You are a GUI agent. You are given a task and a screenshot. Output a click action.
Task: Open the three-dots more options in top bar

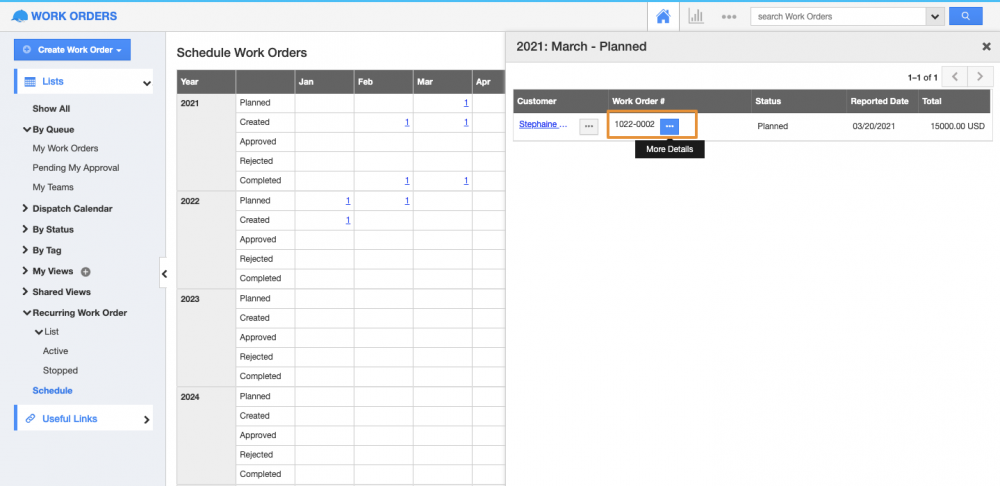point(729,17)
